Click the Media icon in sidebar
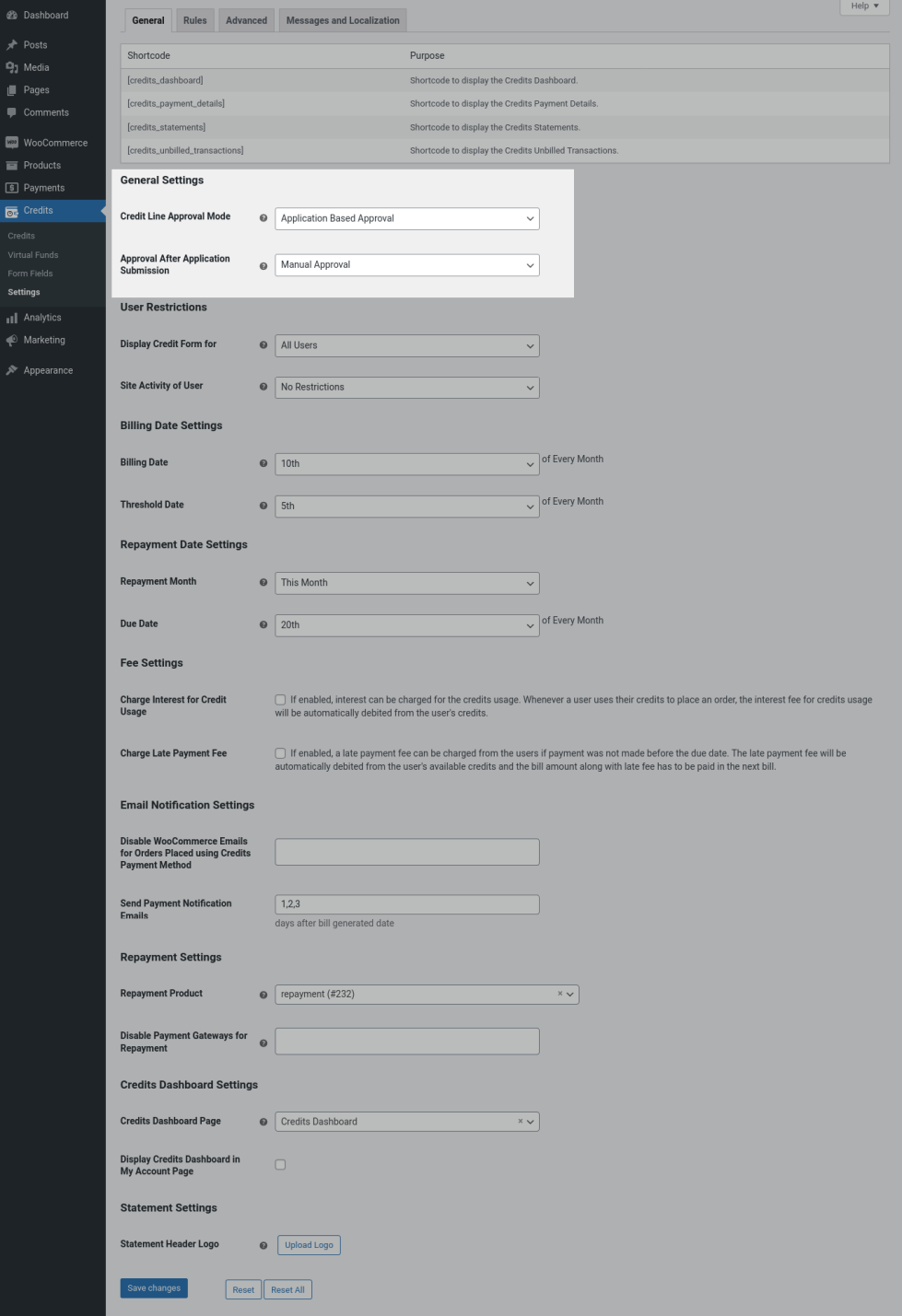 [x=12, y=67]
